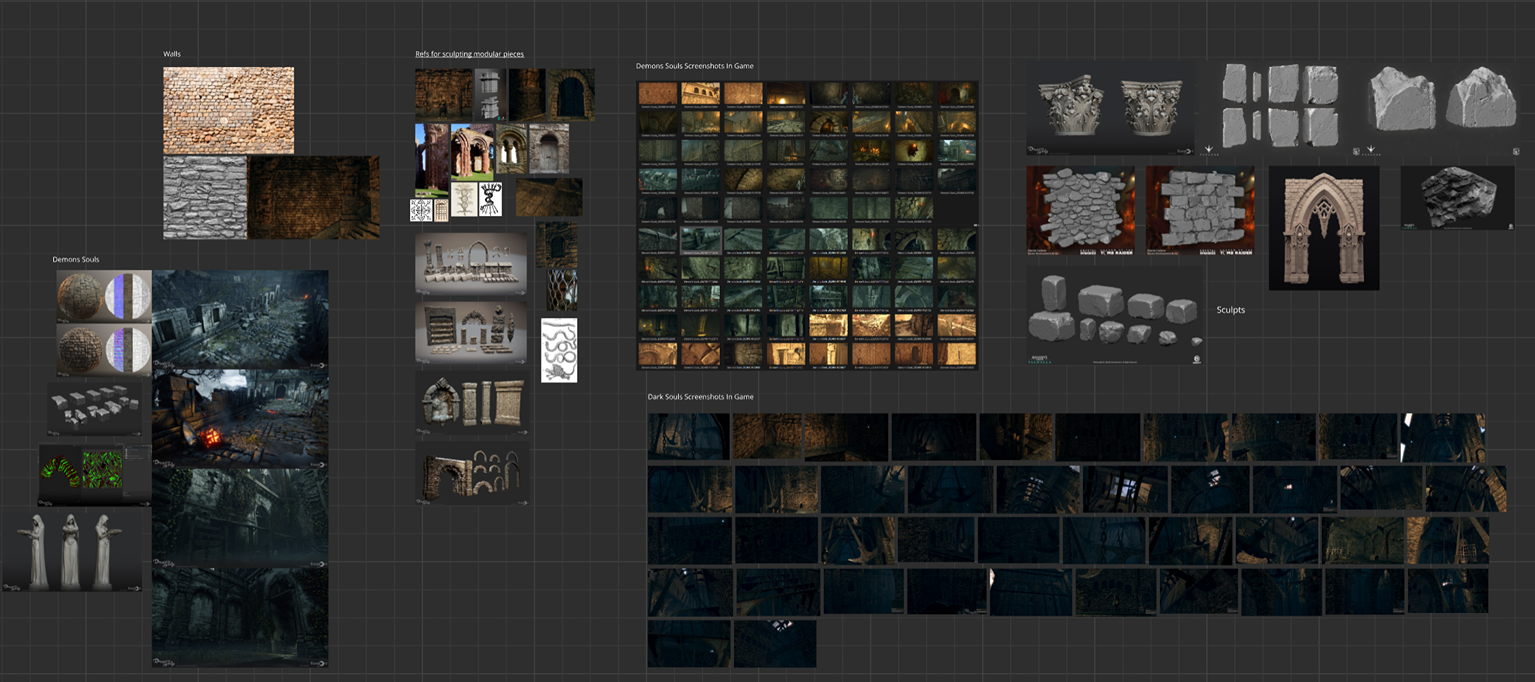Screen dimensions: 1535x682
Task: Click the Sculpts text label
Action: point(1230,310)
